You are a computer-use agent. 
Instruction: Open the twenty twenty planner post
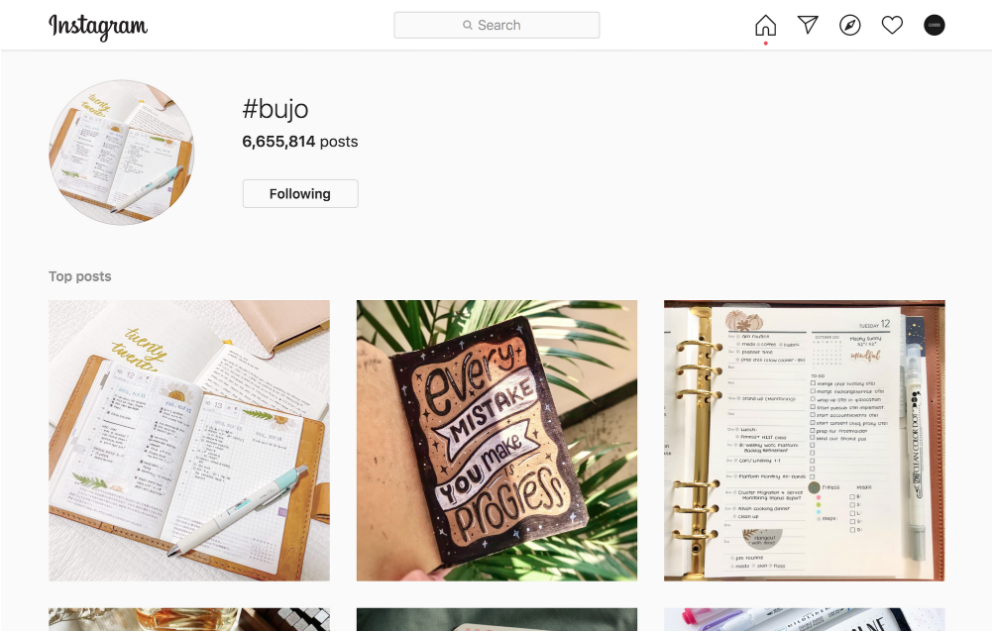pos(189,441)
